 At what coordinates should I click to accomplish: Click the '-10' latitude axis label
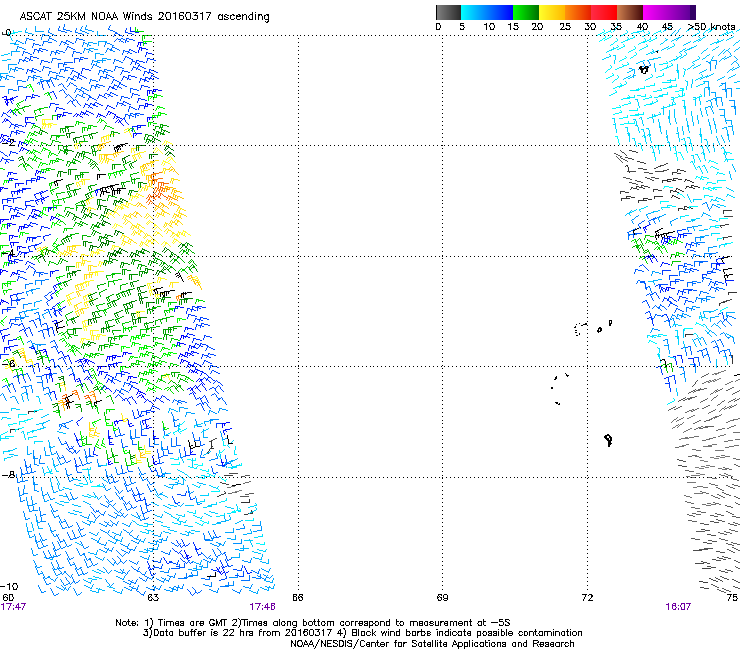click(x=9, y=586)
